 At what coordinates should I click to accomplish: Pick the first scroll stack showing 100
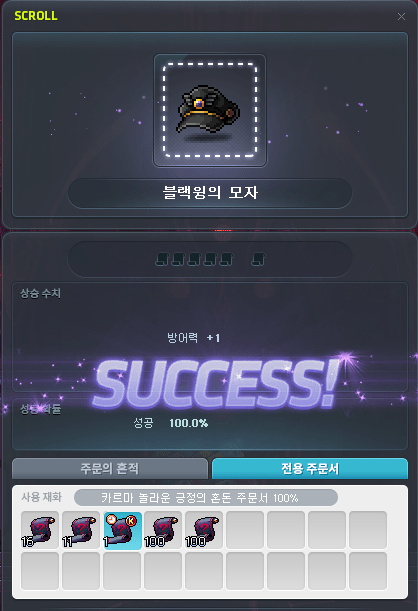click(163, 530)
